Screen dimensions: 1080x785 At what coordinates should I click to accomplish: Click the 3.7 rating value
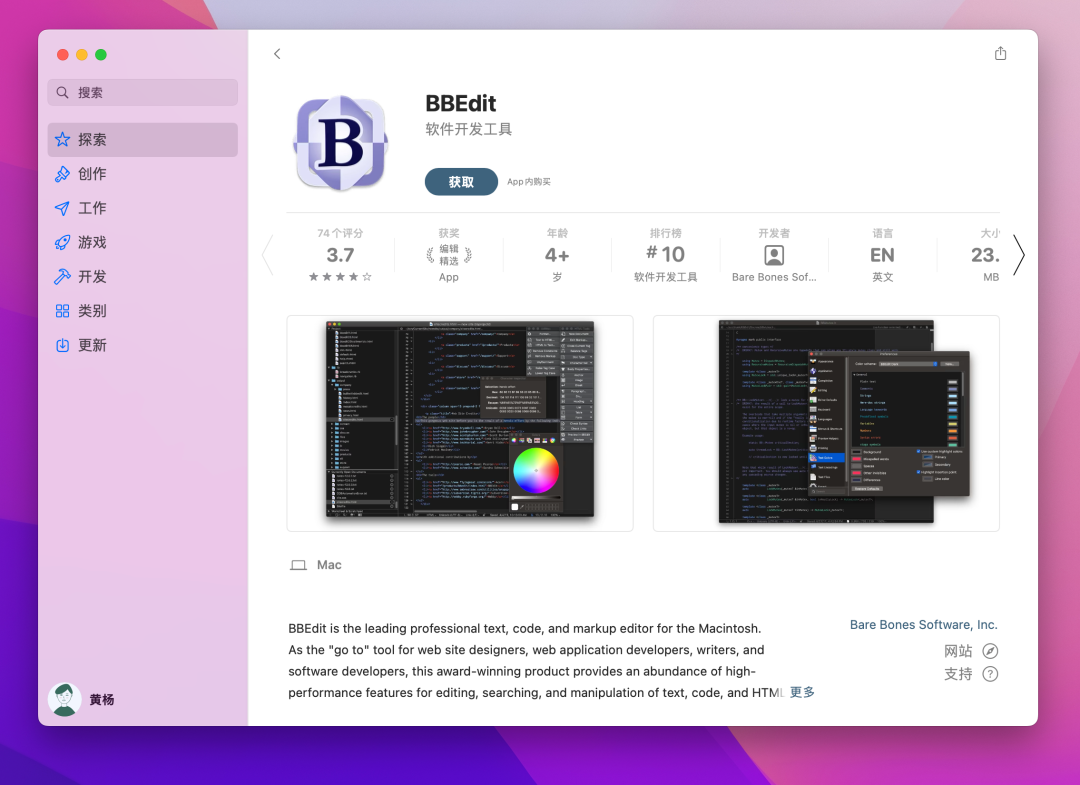pyautogui.click(x=340, y=255)
